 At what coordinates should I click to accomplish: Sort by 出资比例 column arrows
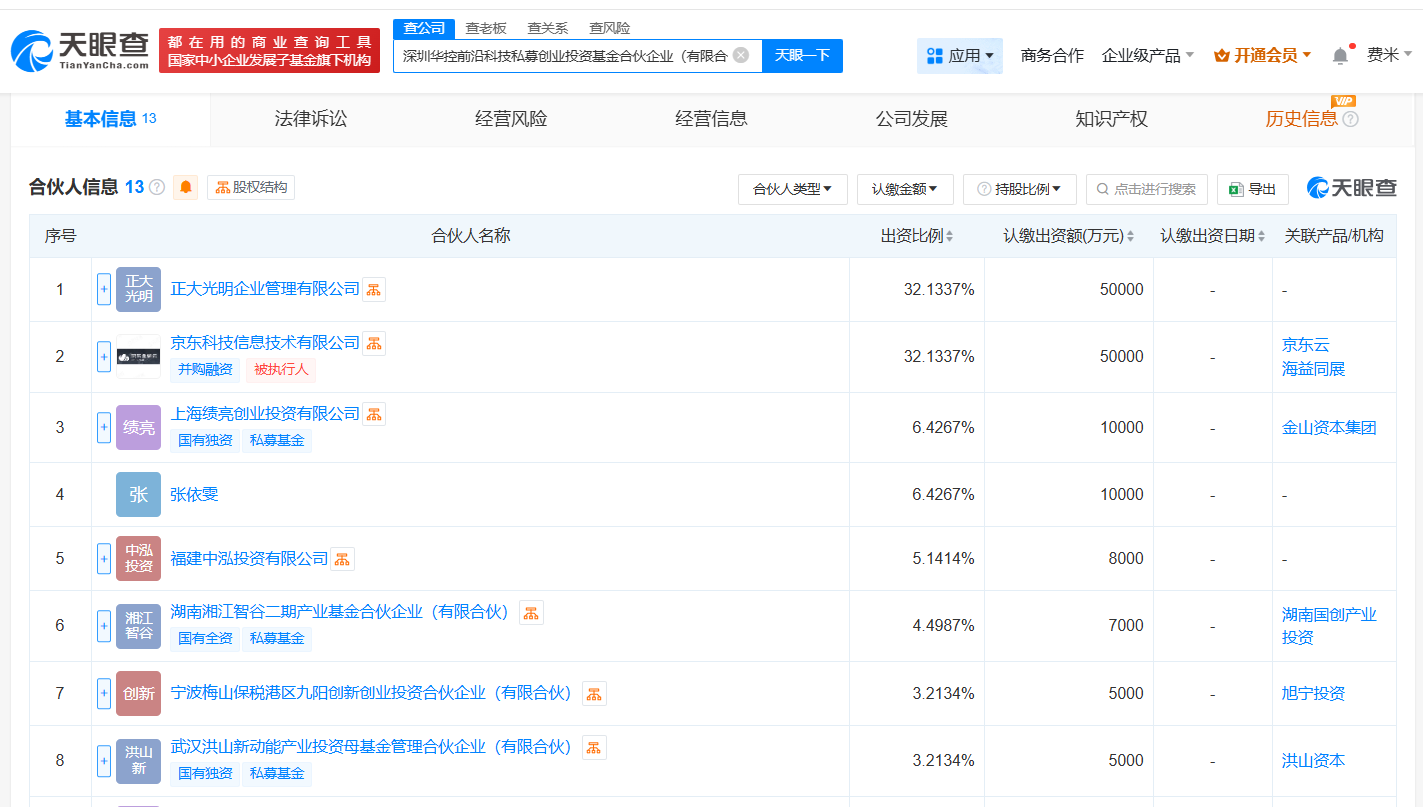coord(949,237)
